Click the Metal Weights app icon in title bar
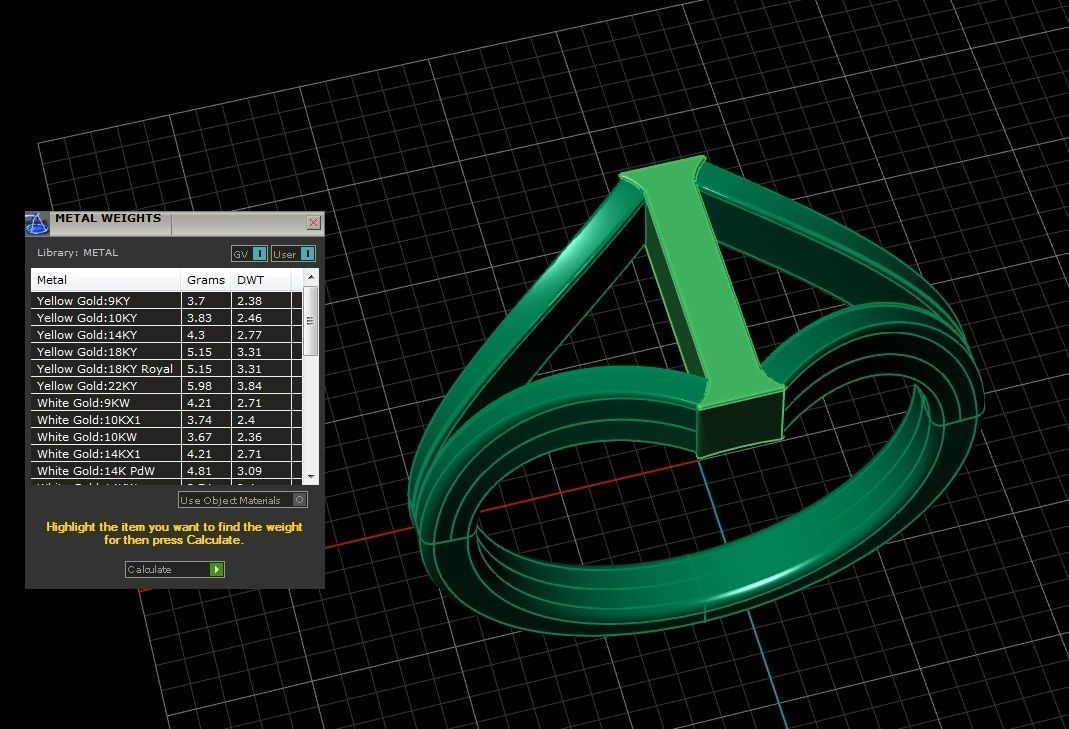The image size is (1069, 729). (37, 223)
